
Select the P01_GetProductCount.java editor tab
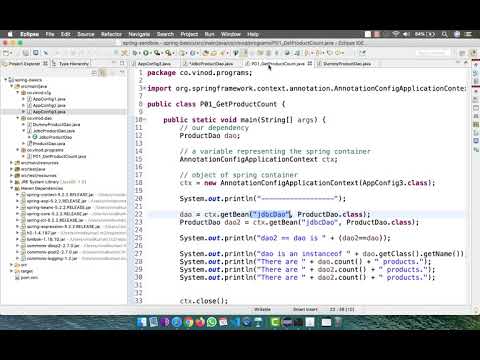(x=278, y=64)
